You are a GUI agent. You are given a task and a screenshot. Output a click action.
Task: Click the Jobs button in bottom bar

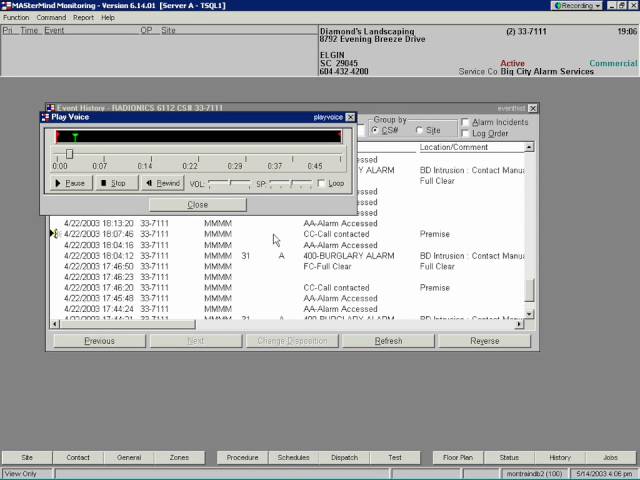pyautogui.click(x=611, y=458)
